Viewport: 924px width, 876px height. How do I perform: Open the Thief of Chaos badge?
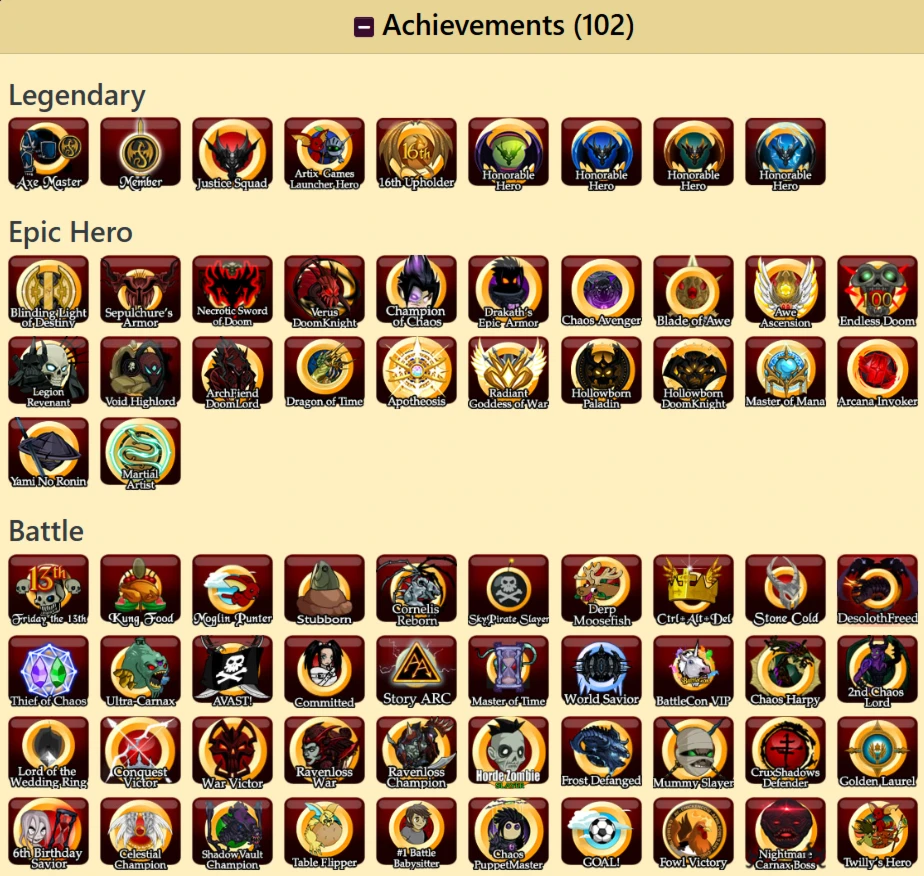(x=48, y=672)
